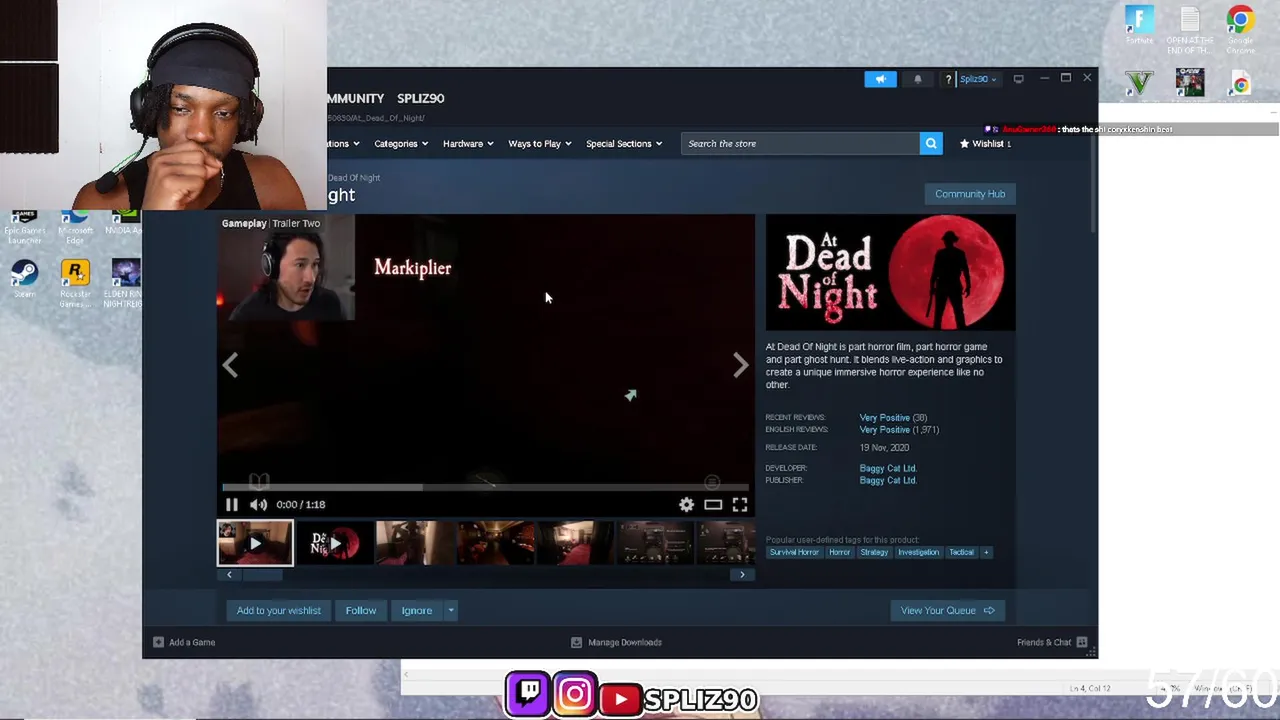Go to previous media with left arrow
This screenshot has width=1280, height=720.
230,366
